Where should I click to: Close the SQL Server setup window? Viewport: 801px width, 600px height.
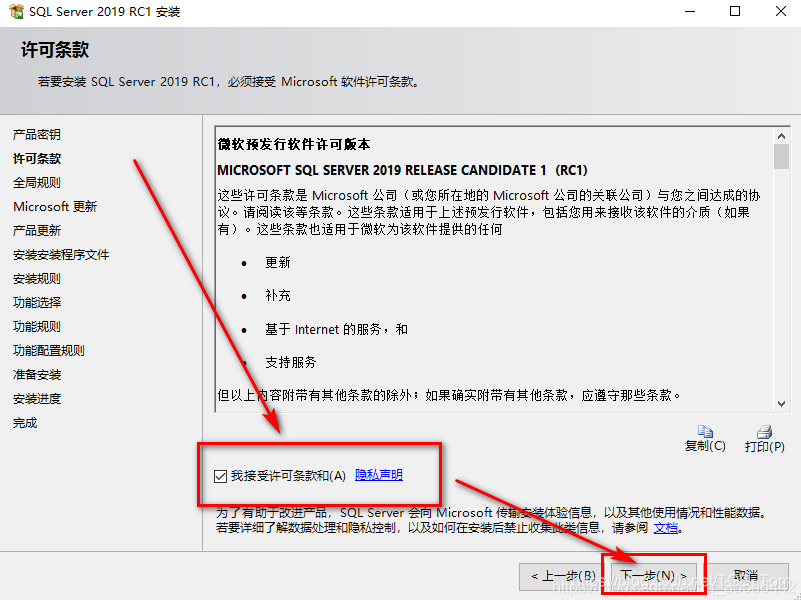coord(781,11)
